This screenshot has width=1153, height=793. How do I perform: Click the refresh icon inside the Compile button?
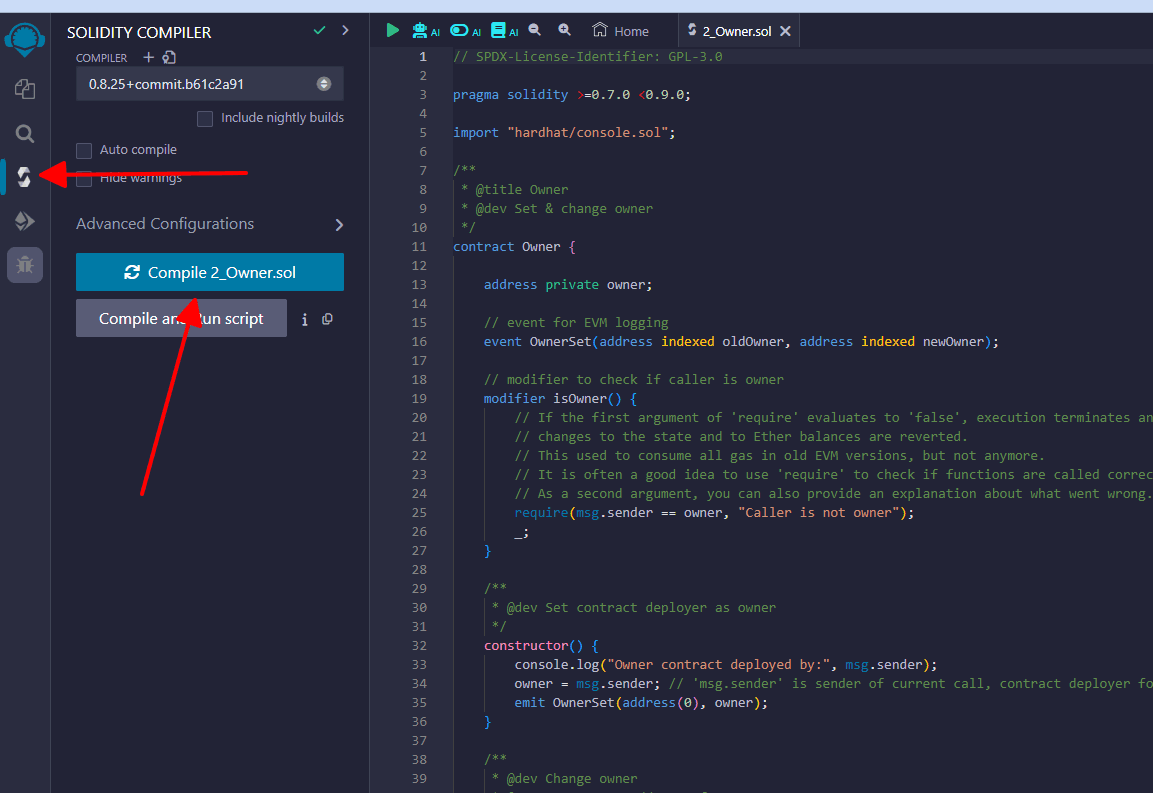[x=132, y=272]
